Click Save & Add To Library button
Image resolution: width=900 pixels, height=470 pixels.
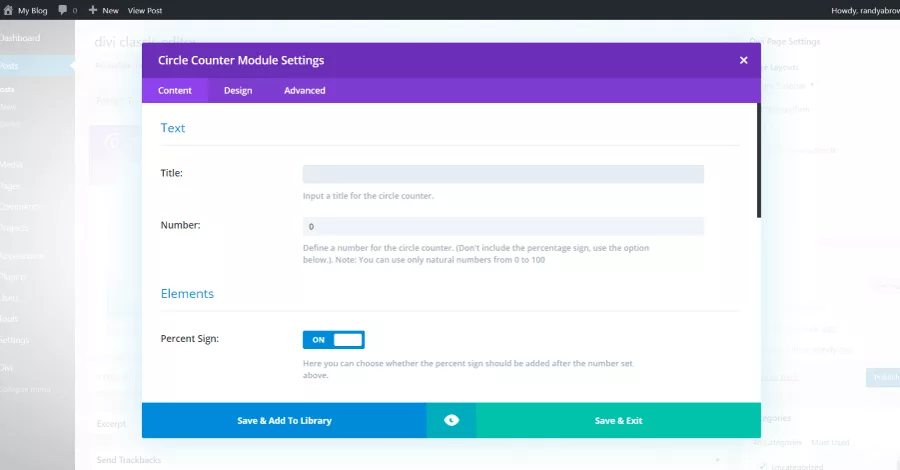(x=284, y=421)
